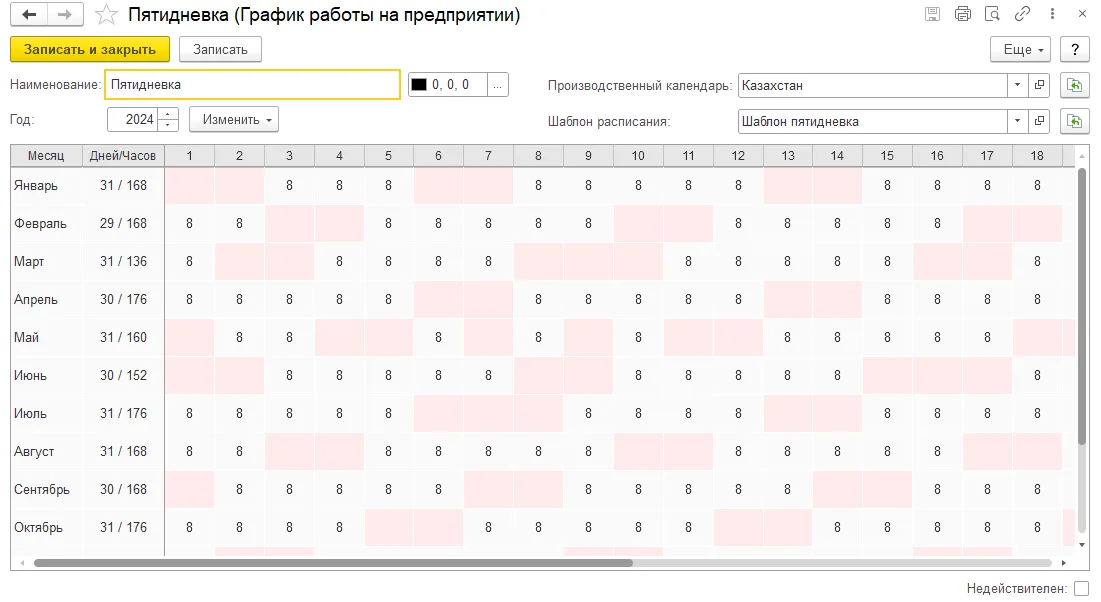This screenshot has height=602, width=1101.
Task: Click the horizontal scrollbar thumb
Action: tap(333, 563)
